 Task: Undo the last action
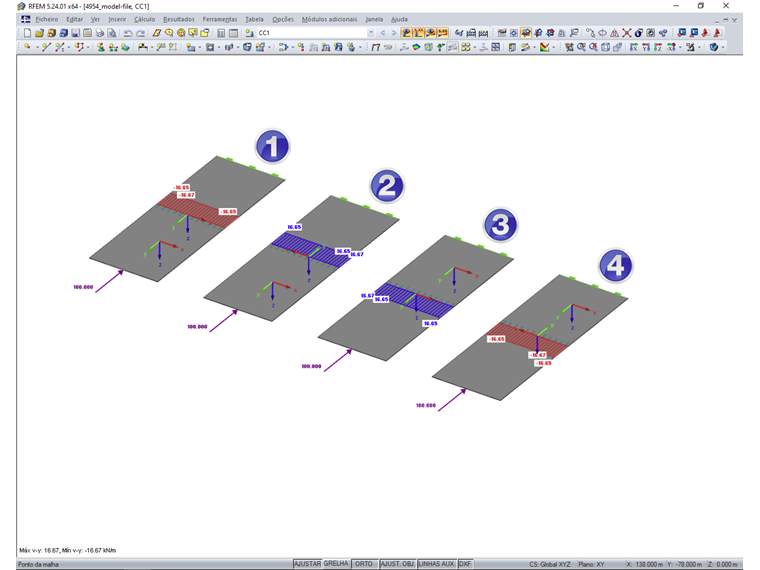[x=128, y=33]
